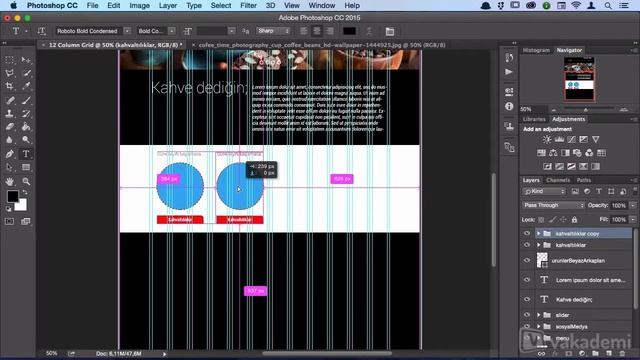Viewport: 640px width, 360px height.
Task: Delete layer with the trash icon
Action: [622, 353]
